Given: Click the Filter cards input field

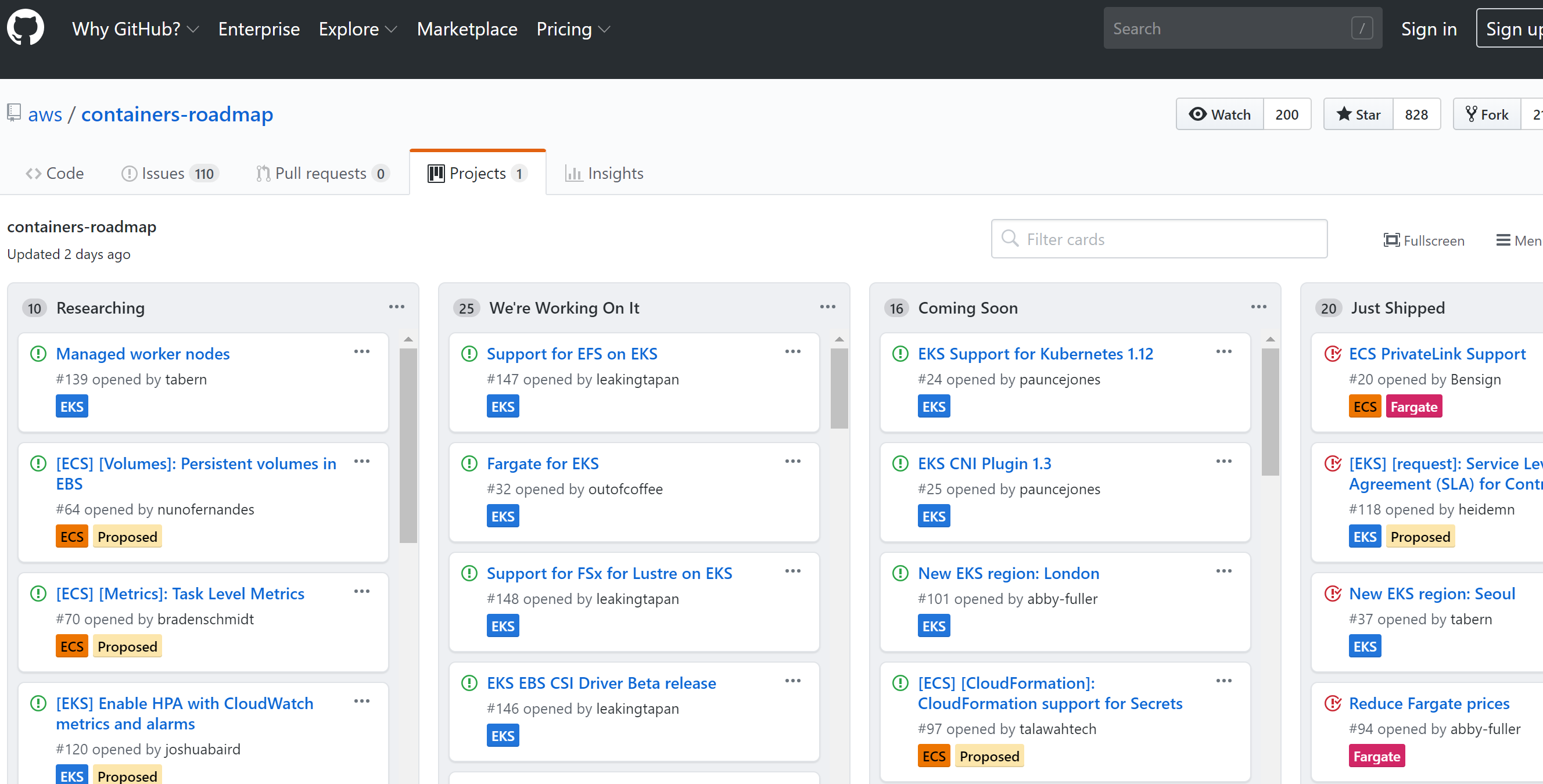Looking at the screenshot, I should (x=1158, y=239).
